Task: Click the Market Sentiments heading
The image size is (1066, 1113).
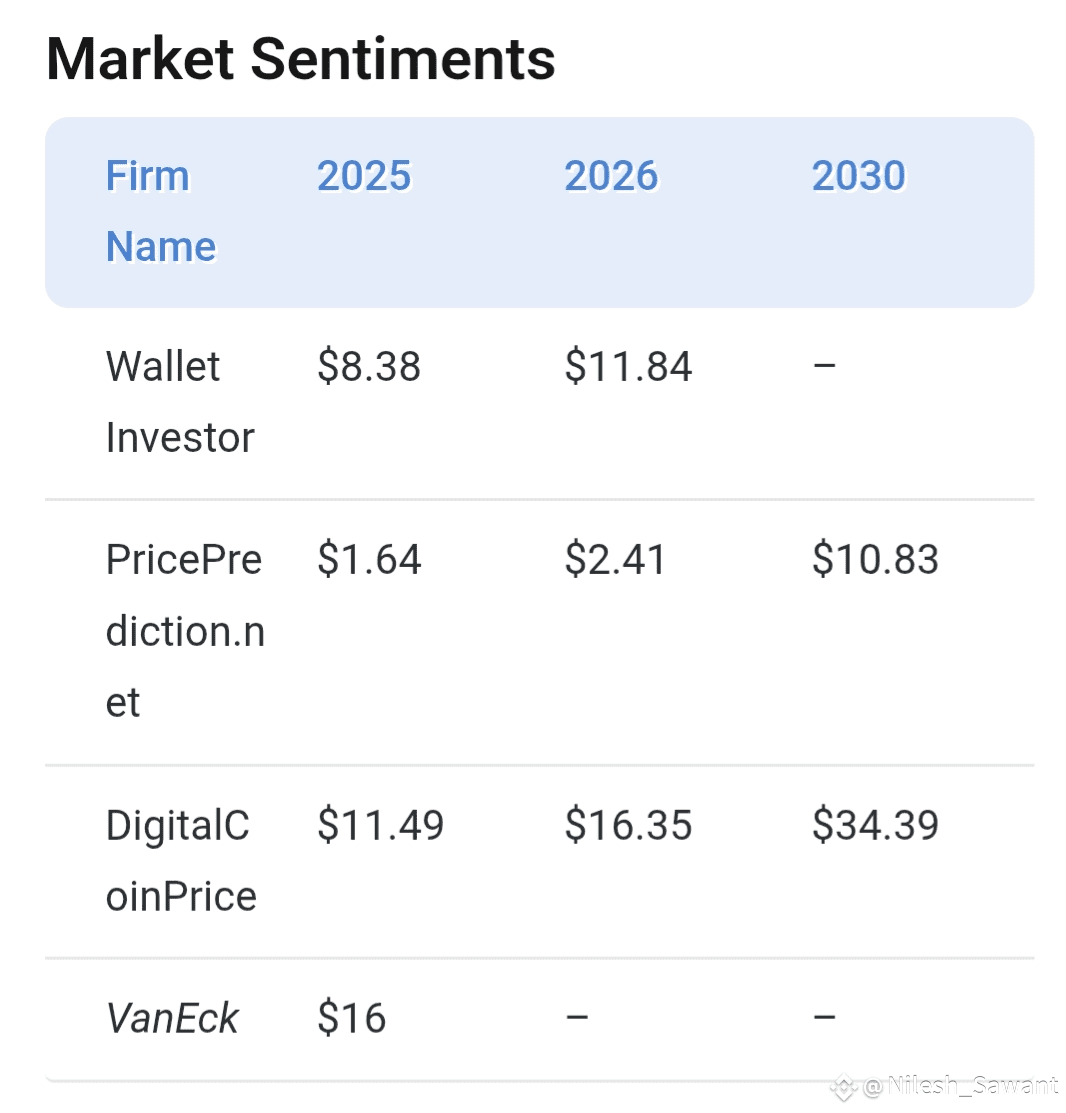Action: (300, 58)
